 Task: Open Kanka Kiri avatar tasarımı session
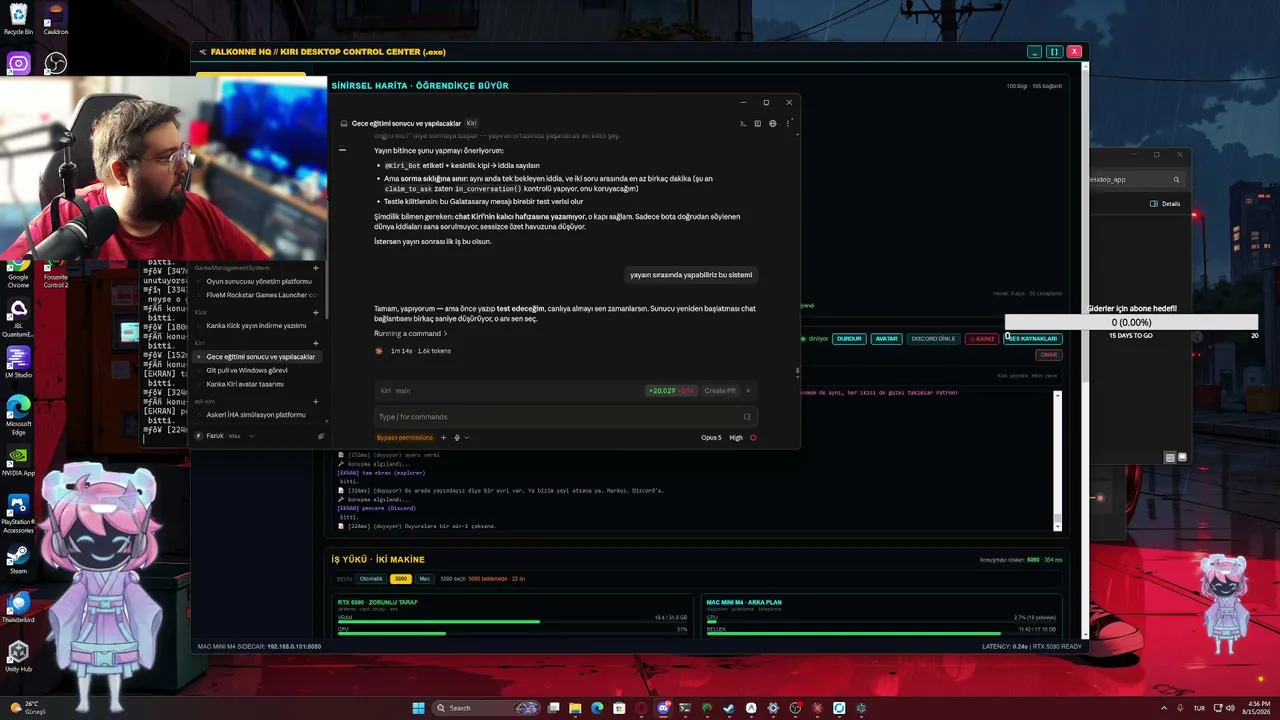(245, 384)
